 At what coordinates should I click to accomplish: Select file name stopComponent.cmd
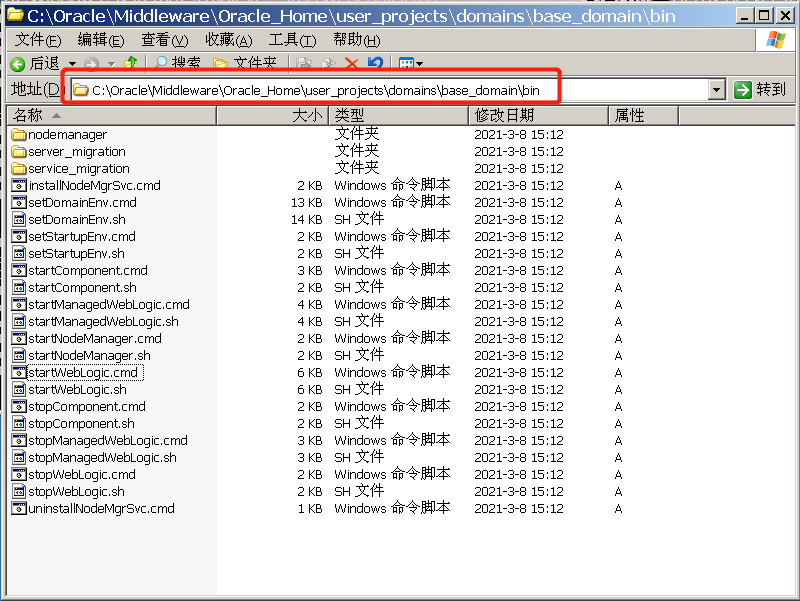click(87, 407)
